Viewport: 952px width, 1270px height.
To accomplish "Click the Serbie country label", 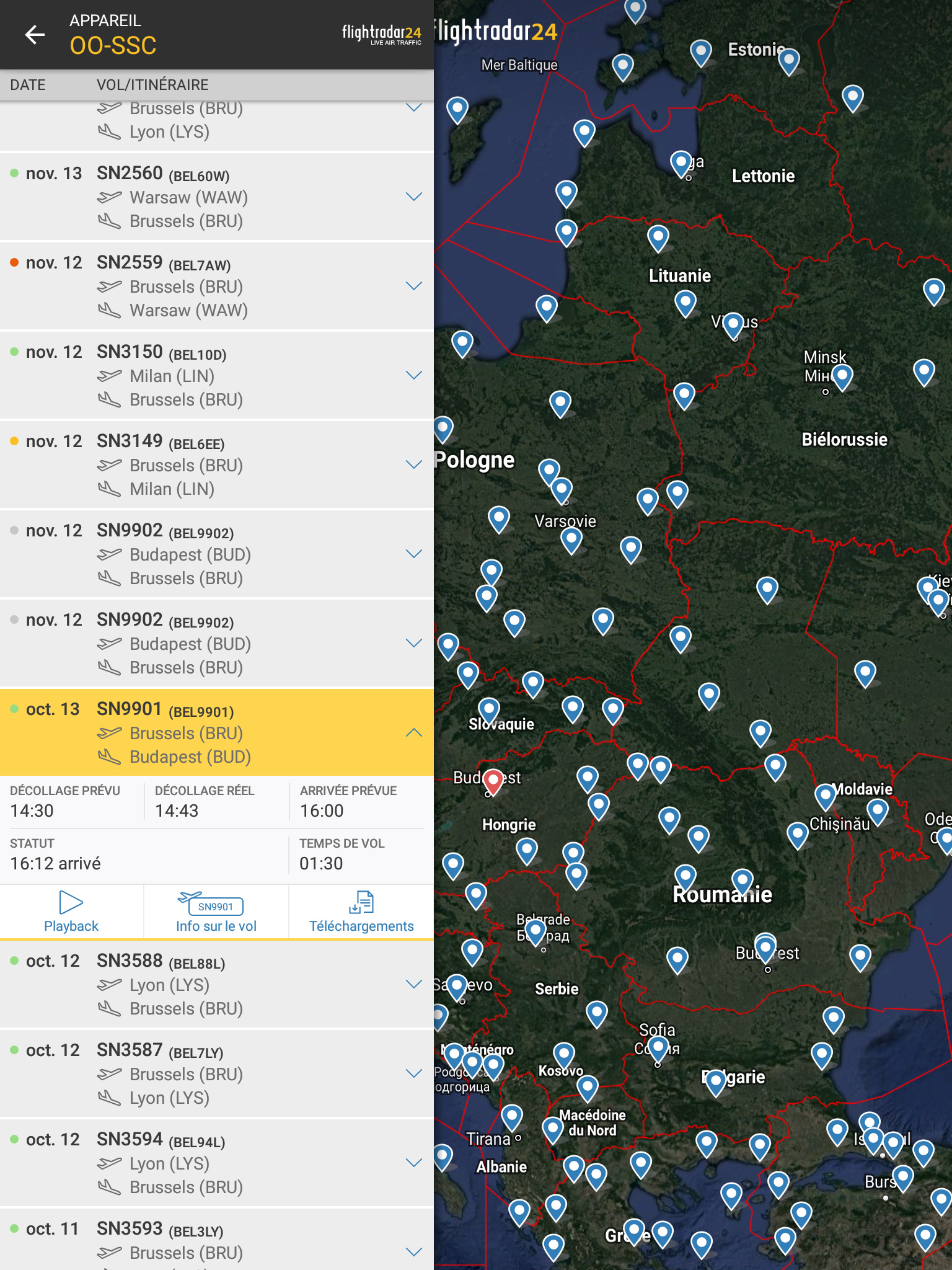I will (557, 989).
